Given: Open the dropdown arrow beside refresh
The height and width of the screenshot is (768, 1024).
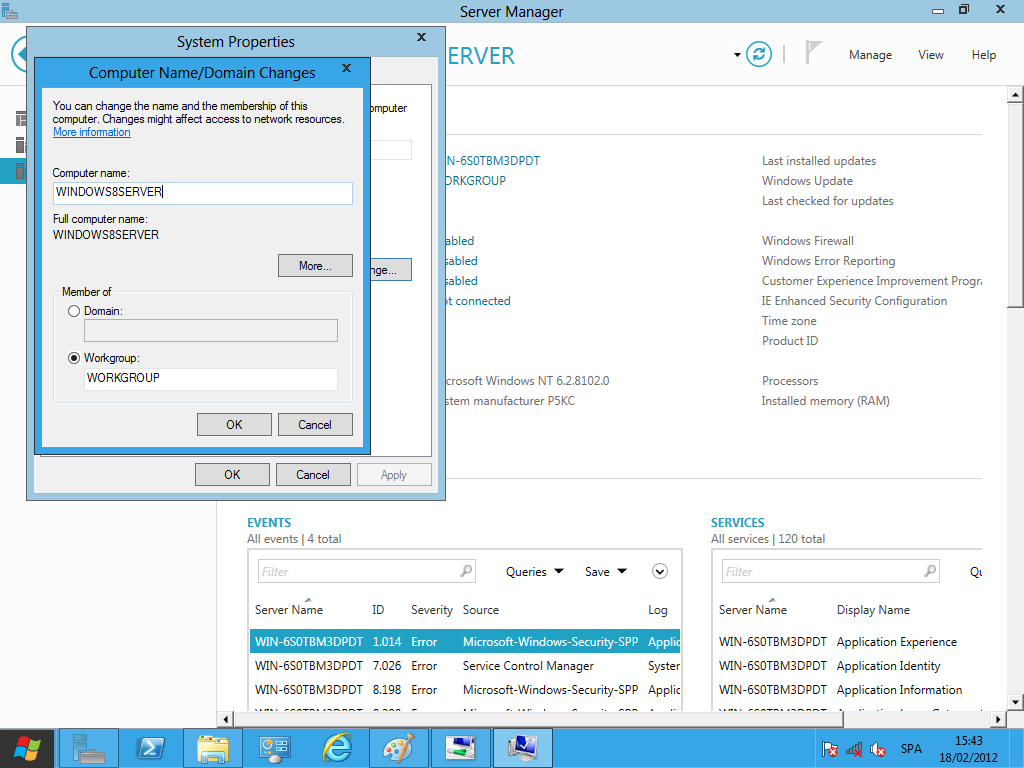Looking at the screenshot, I should 738,55.
